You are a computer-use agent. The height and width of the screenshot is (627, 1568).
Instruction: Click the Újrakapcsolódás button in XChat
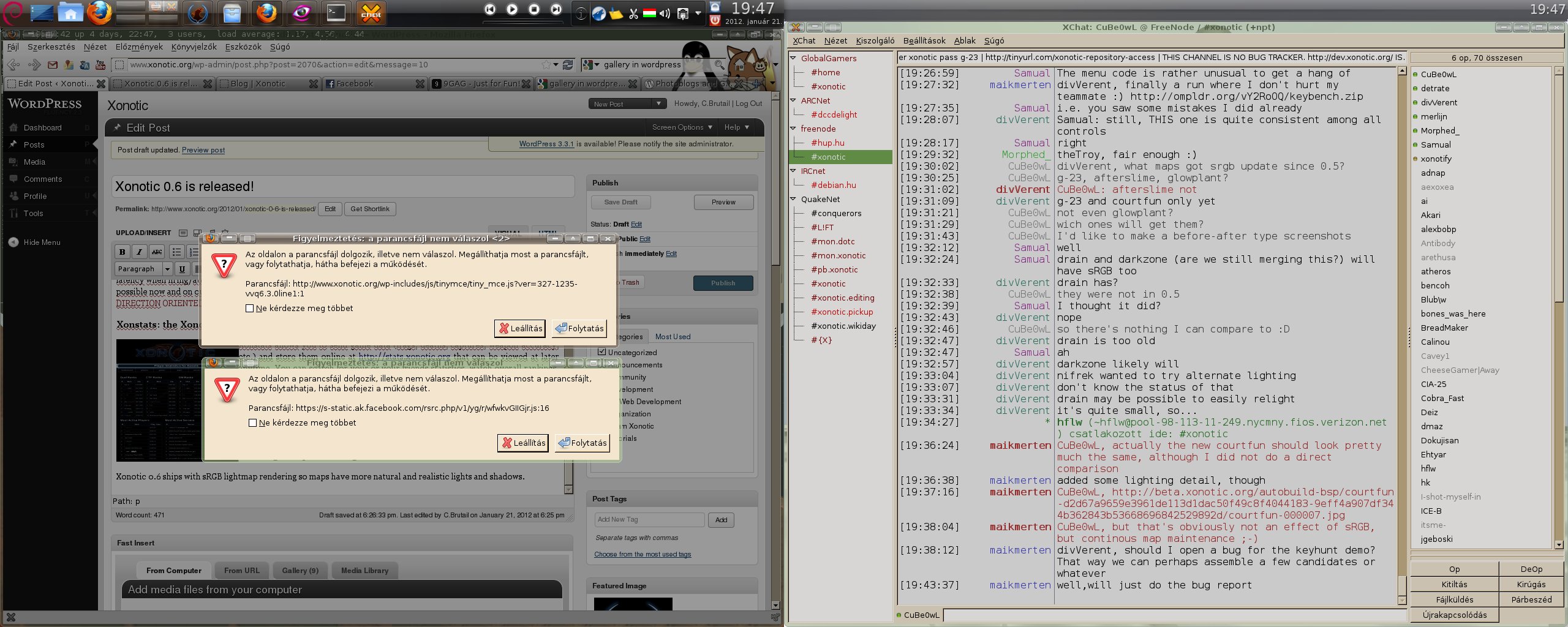click(x=1455, y=615)
